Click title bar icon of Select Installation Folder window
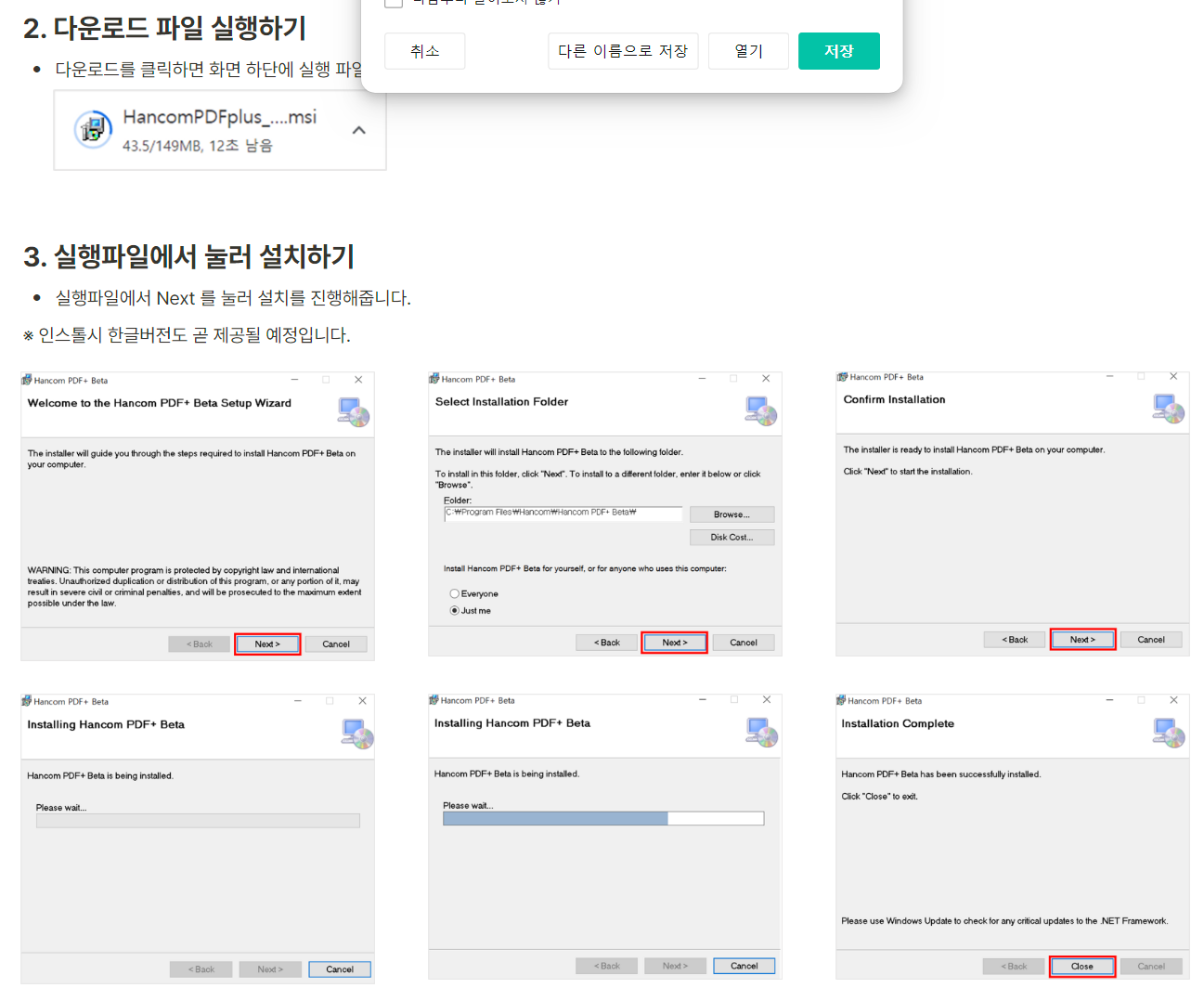Screen dimensions: 1204x1001 pyautogui.click(x=434, y=379)
